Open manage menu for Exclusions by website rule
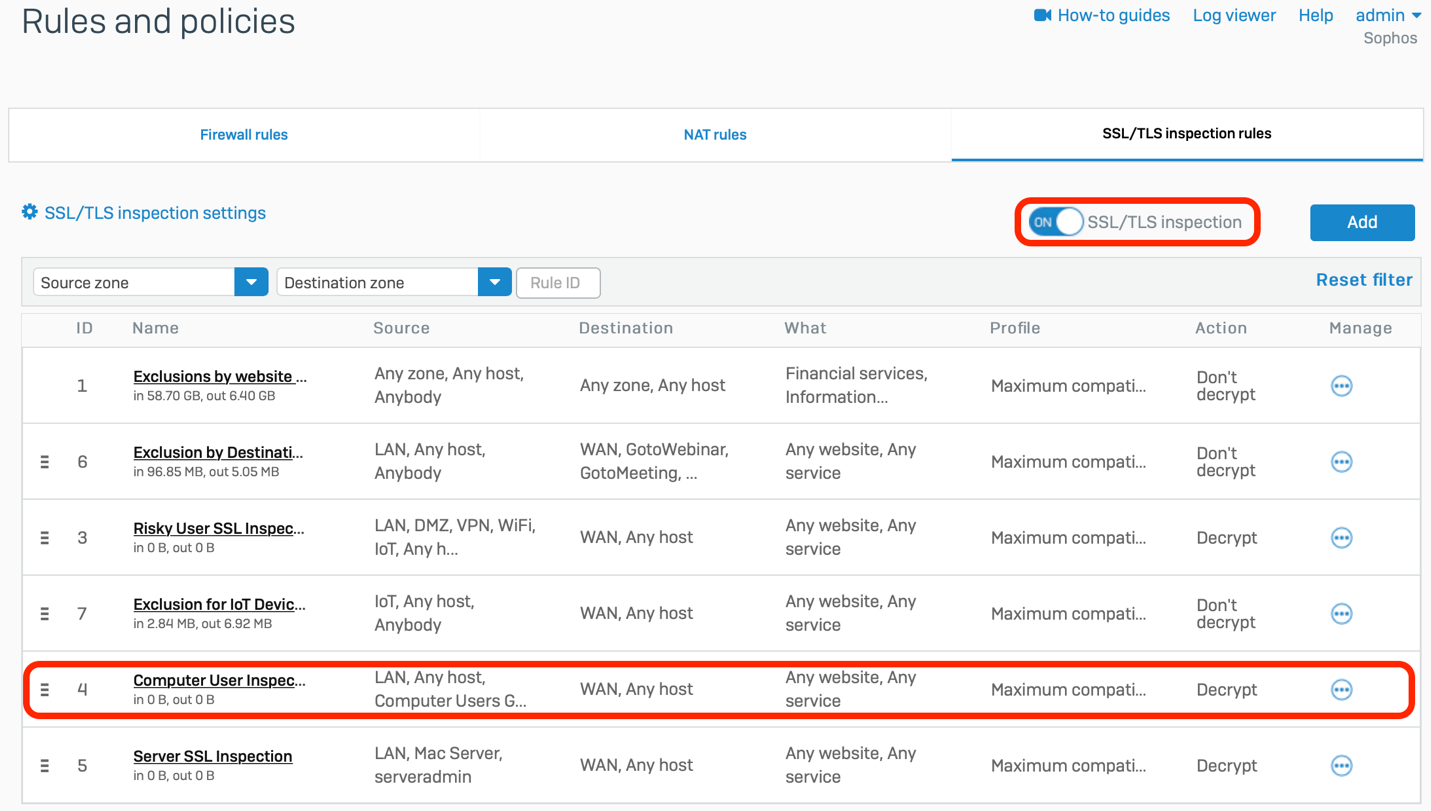Viewport: 1431px width, 811px height. (x=1341, y=386)
